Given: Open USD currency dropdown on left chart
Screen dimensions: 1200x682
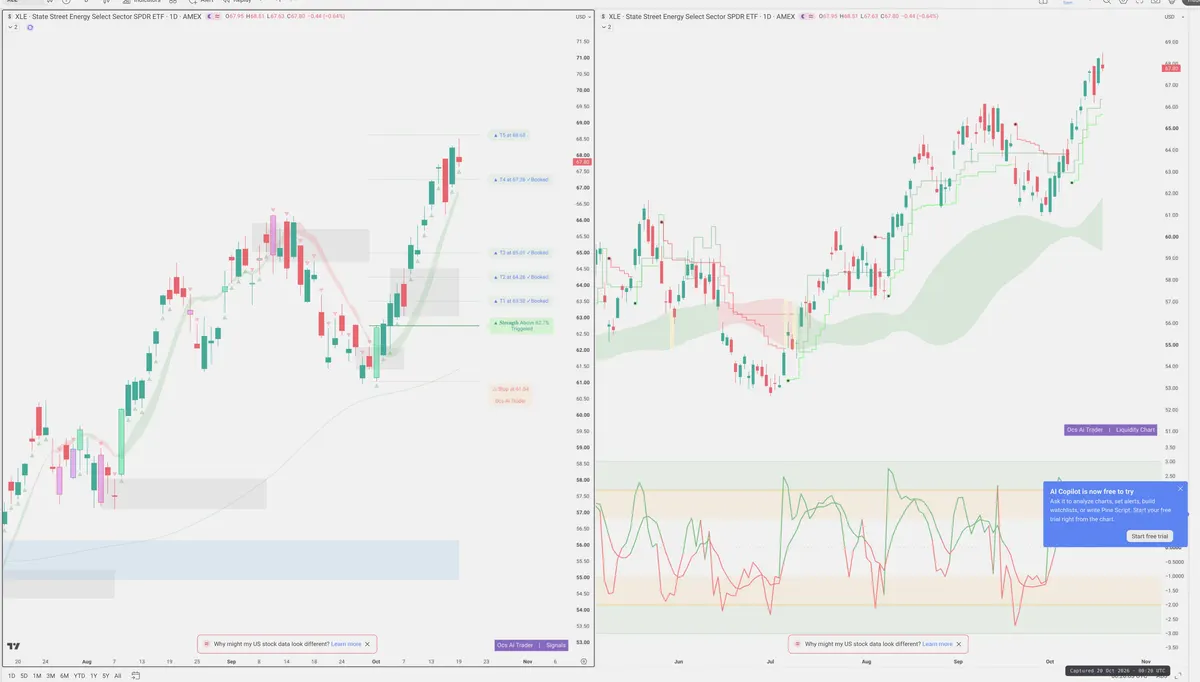Looking at the screenshot, I should click(582, 17).
